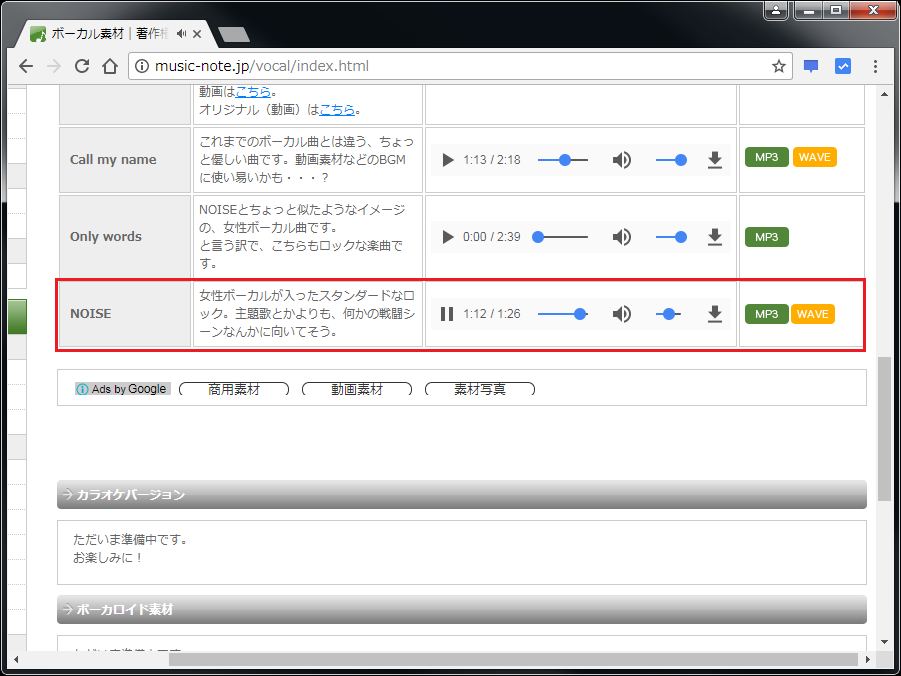The height and width of the screenshot is (676, 901).
Task: Click the 素材写真 ad link
Action: [480, 389]
